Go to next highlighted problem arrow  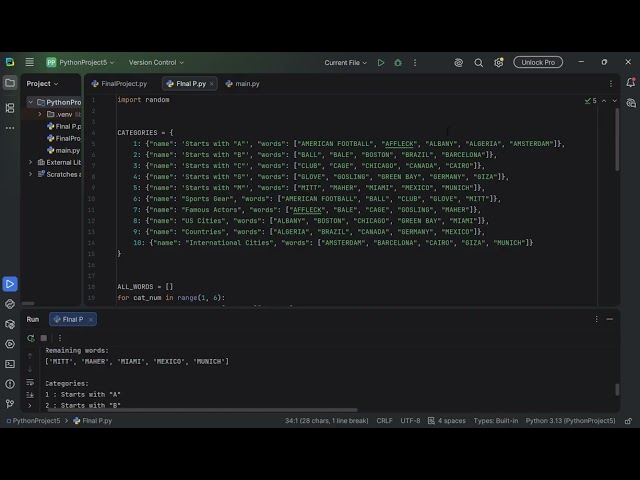(614, 100)
